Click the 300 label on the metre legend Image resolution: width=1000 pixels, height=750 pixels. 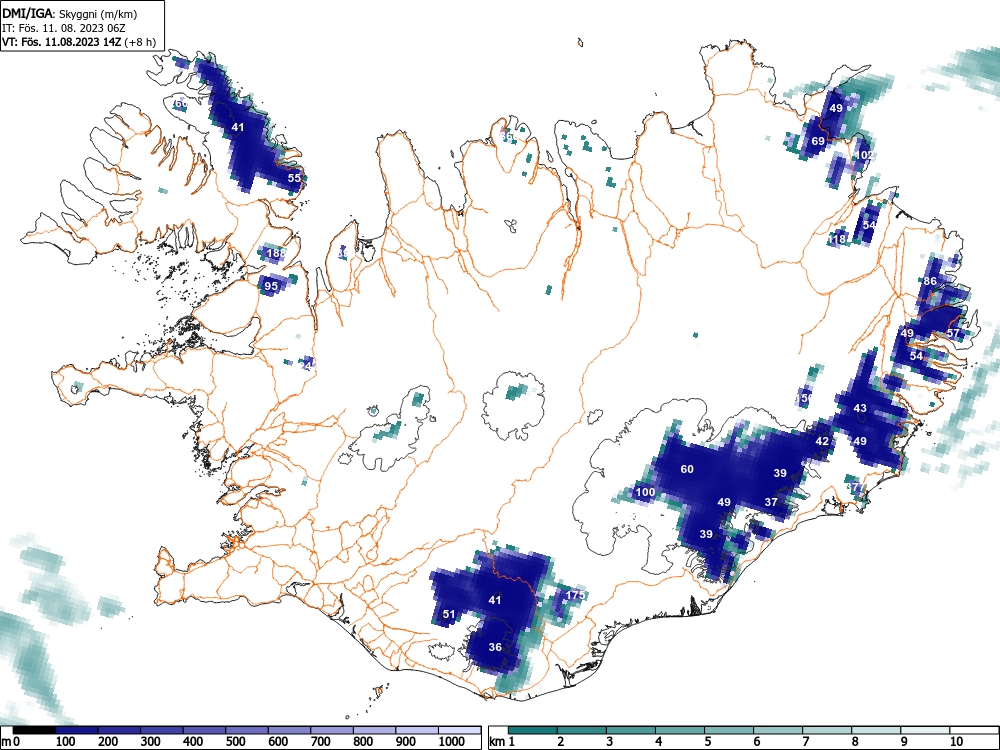pos(151,741)
